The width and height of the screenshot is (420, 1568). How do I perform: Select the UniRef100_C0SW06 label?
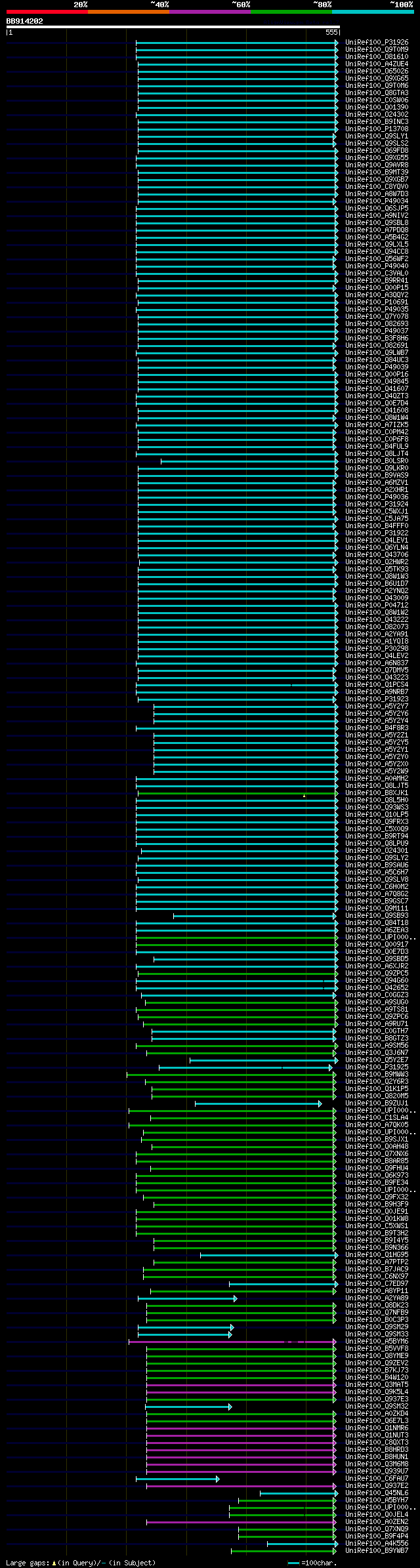(377, 100)
